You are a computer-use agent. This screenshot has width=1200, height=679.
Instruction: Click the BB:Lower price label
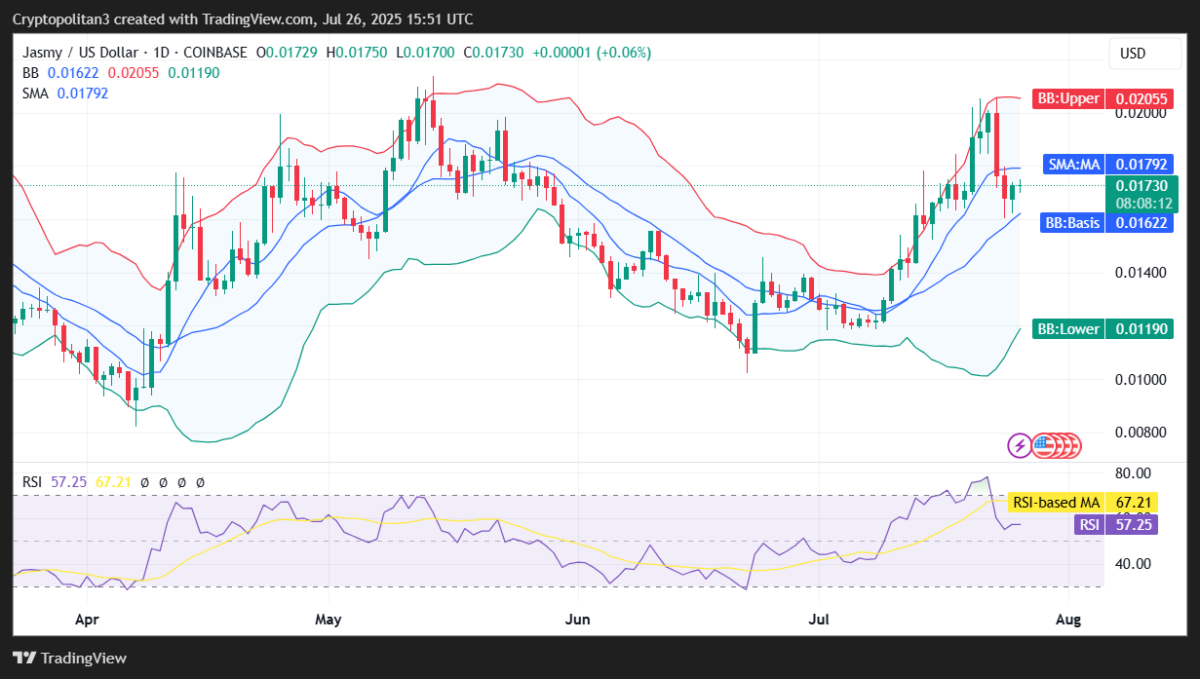(x=1069, y=329)
